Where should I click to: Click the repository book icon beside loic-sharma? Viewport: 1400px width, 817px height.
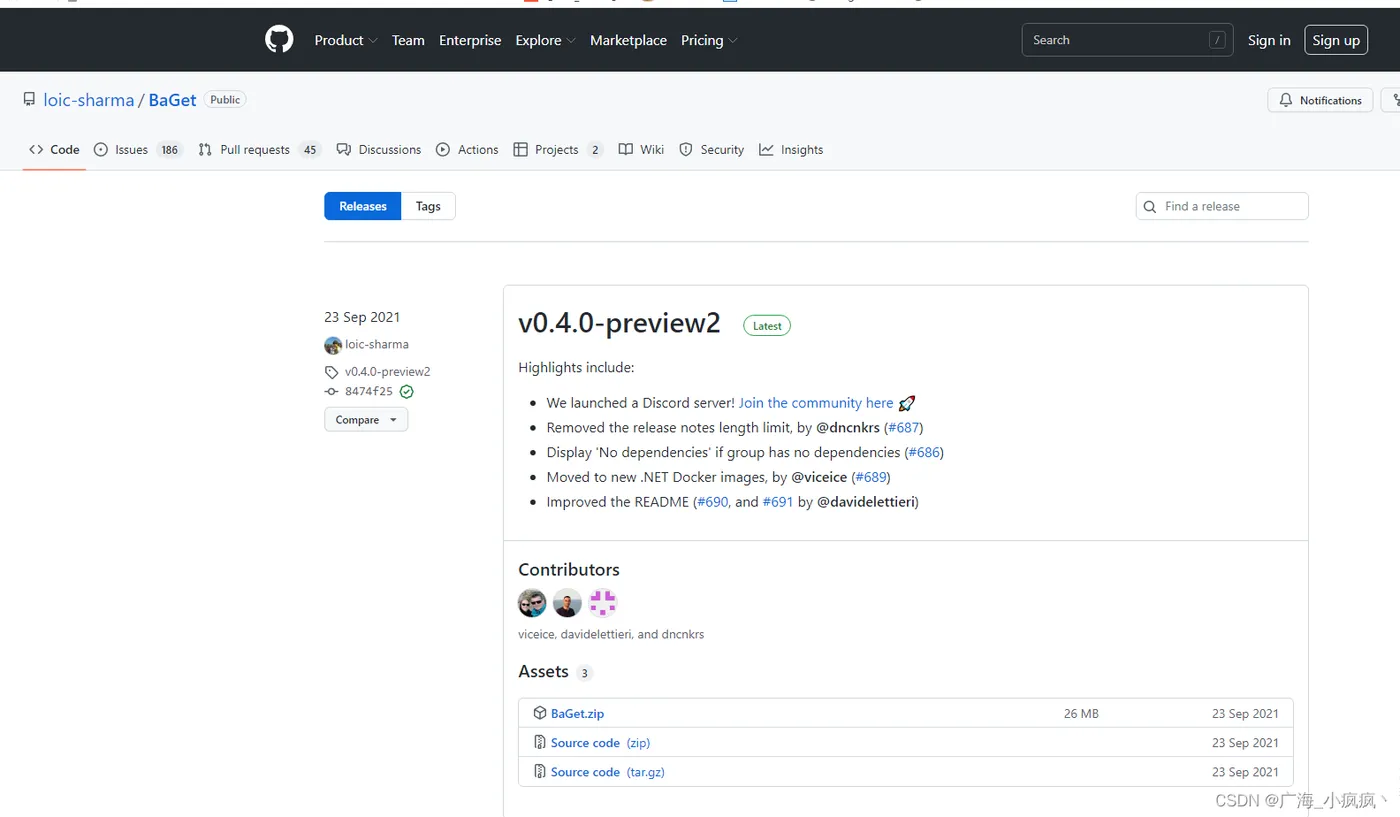coord(30,100)
